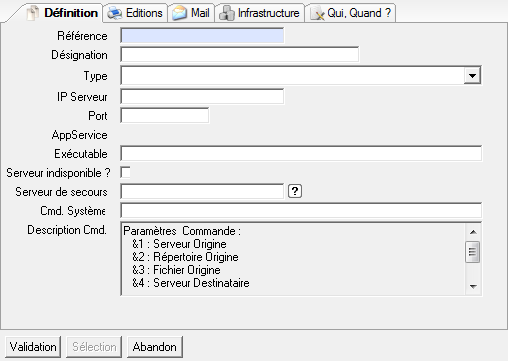Screen dimensions: 508x361
Task: Click in the IP Serveur field
Action: [202, 97]
